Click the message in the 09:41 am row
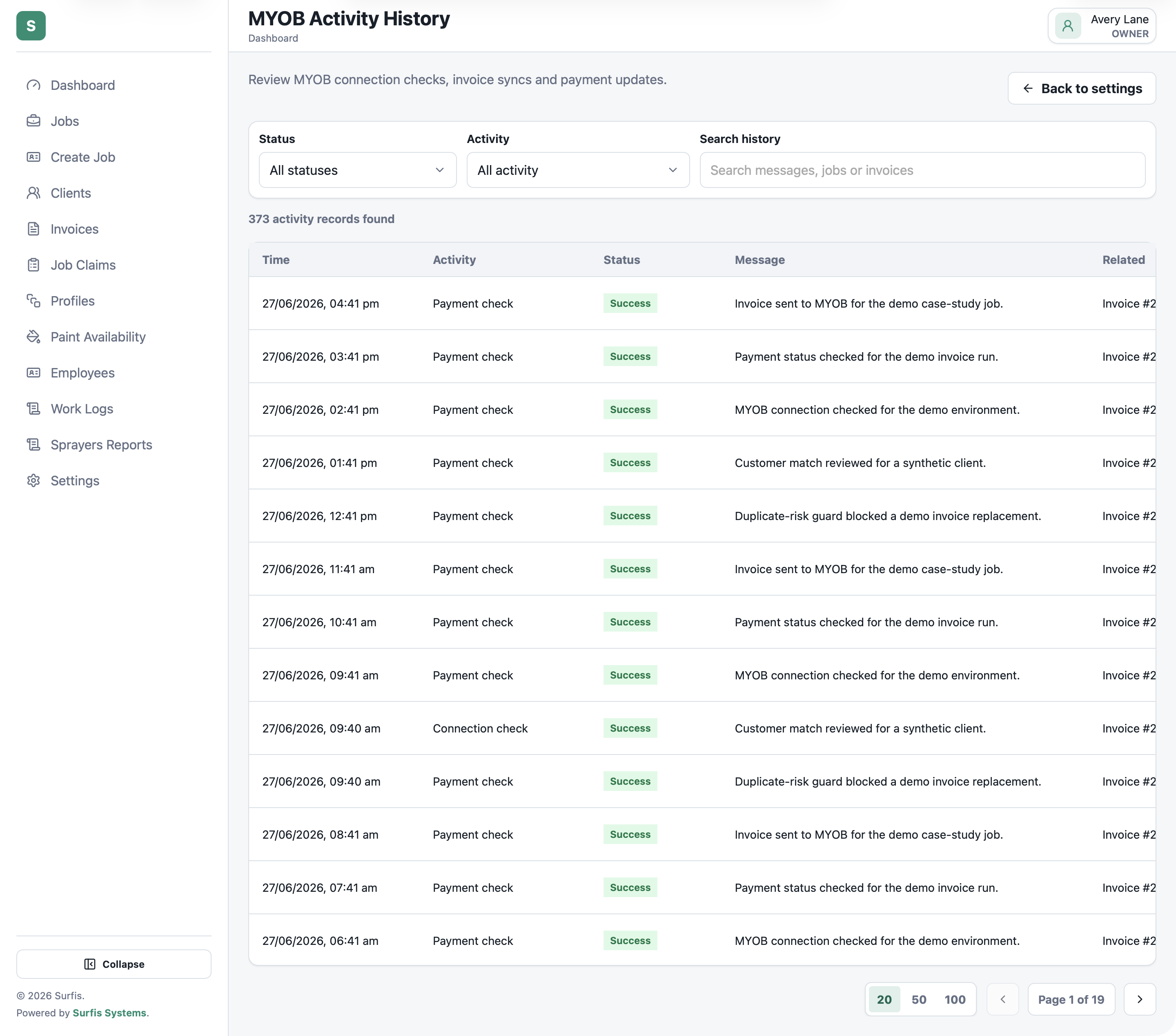Image resolution: width=1176 pixels, height=1036 pixels. pos(877,675)
